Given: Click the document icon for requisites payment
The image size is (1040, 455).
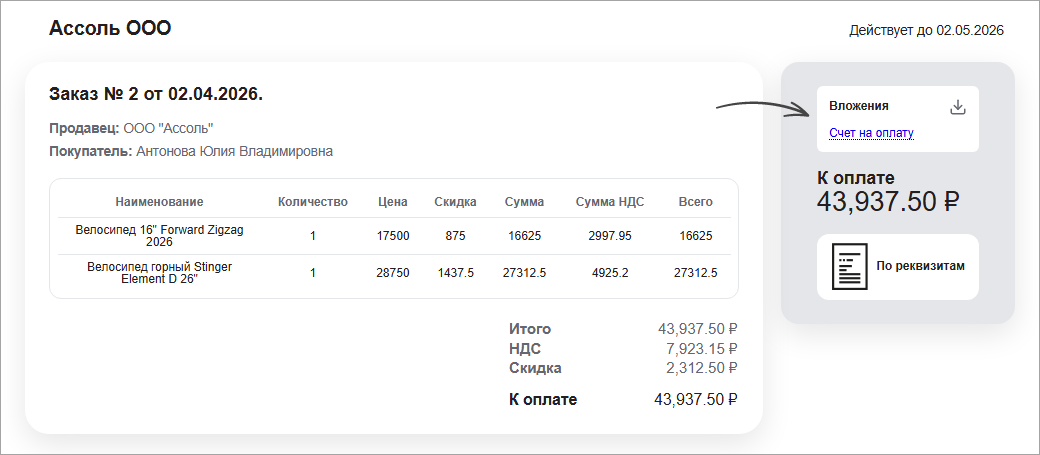Looking at the screenshot, I should pyautogui.click(x=848, y=266).
